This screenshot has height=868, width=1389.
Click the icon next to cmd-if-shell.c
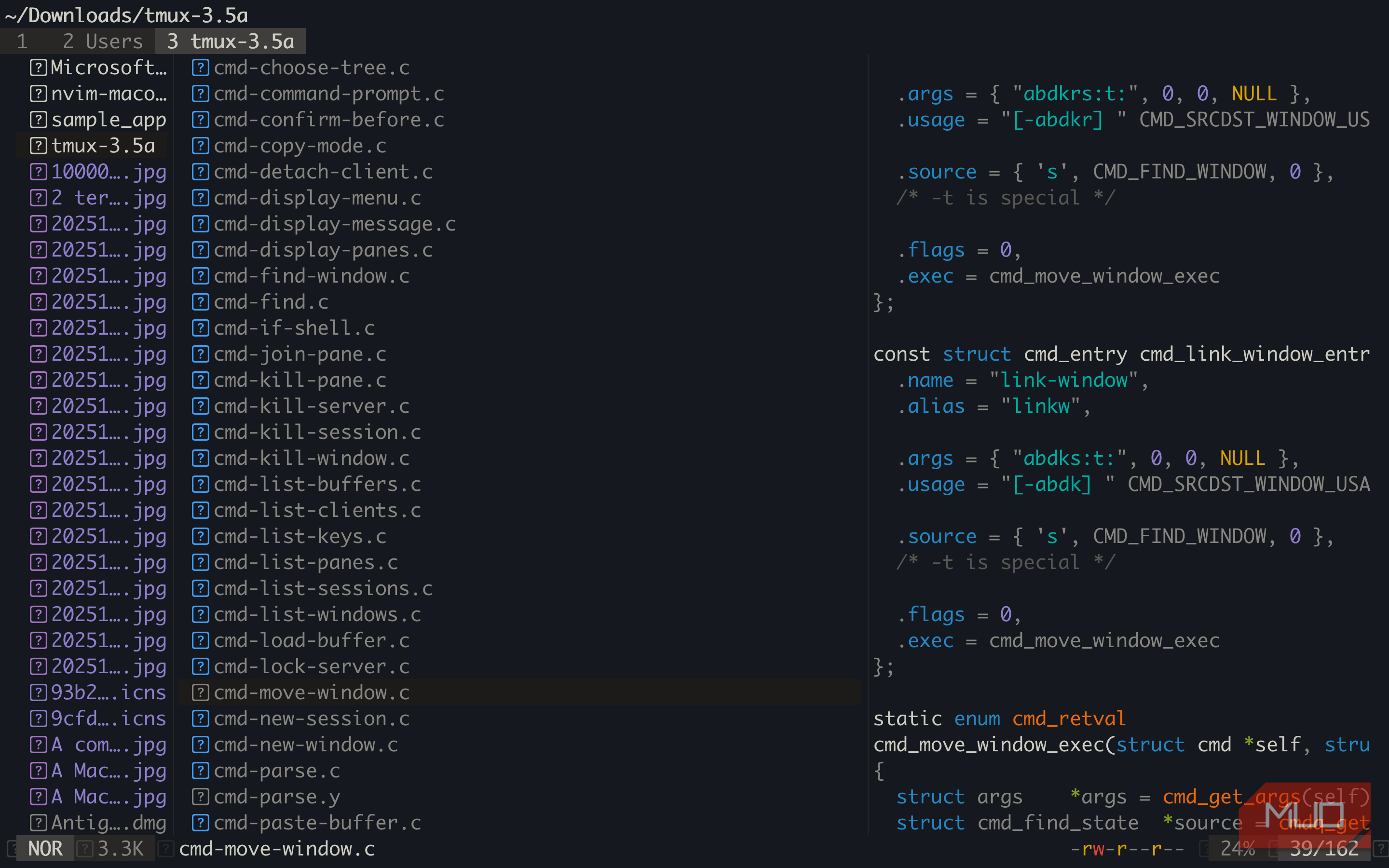click(x=200, y=328)
